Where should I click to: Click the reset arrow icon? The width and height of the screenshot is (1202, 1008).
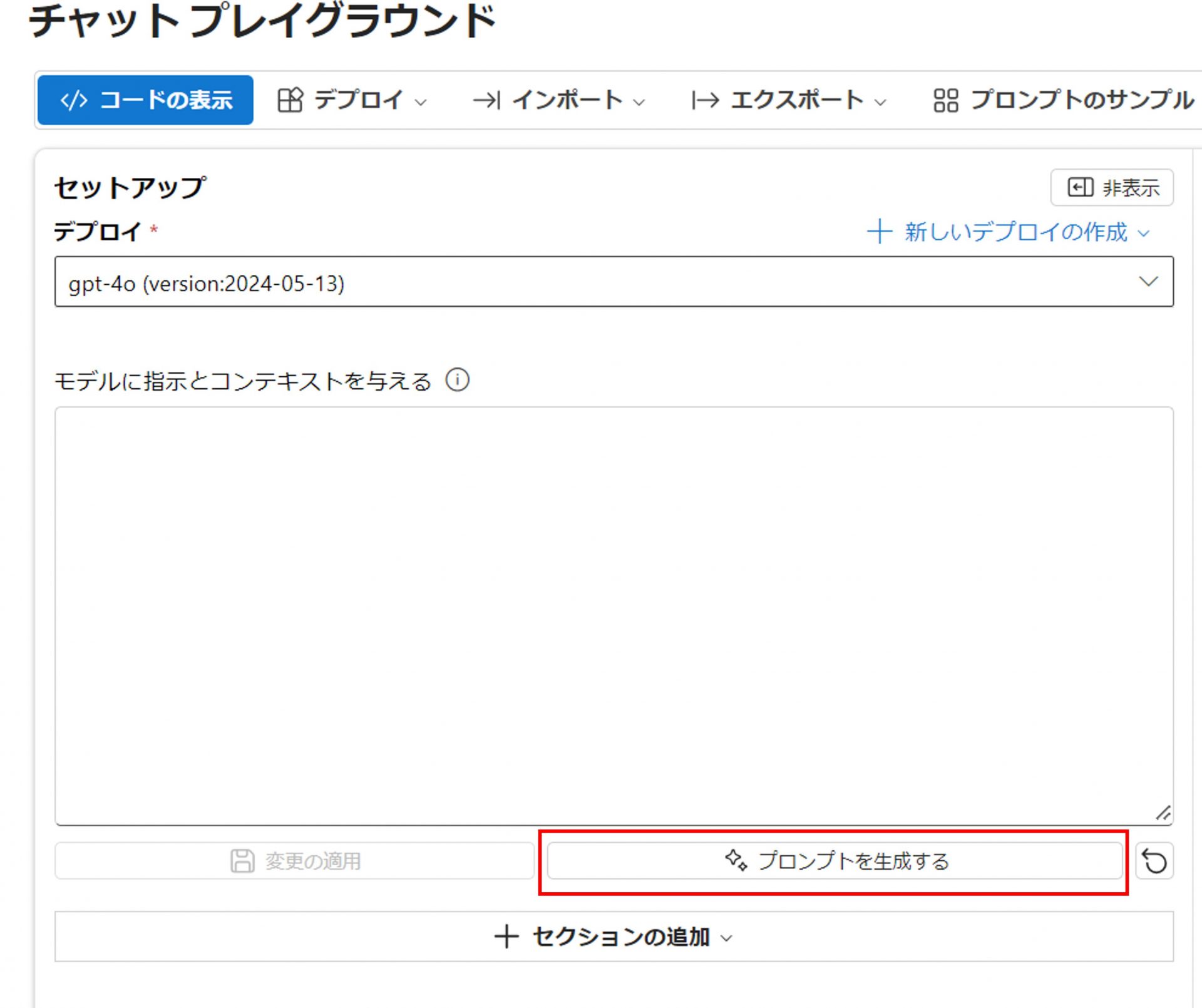1154,861
